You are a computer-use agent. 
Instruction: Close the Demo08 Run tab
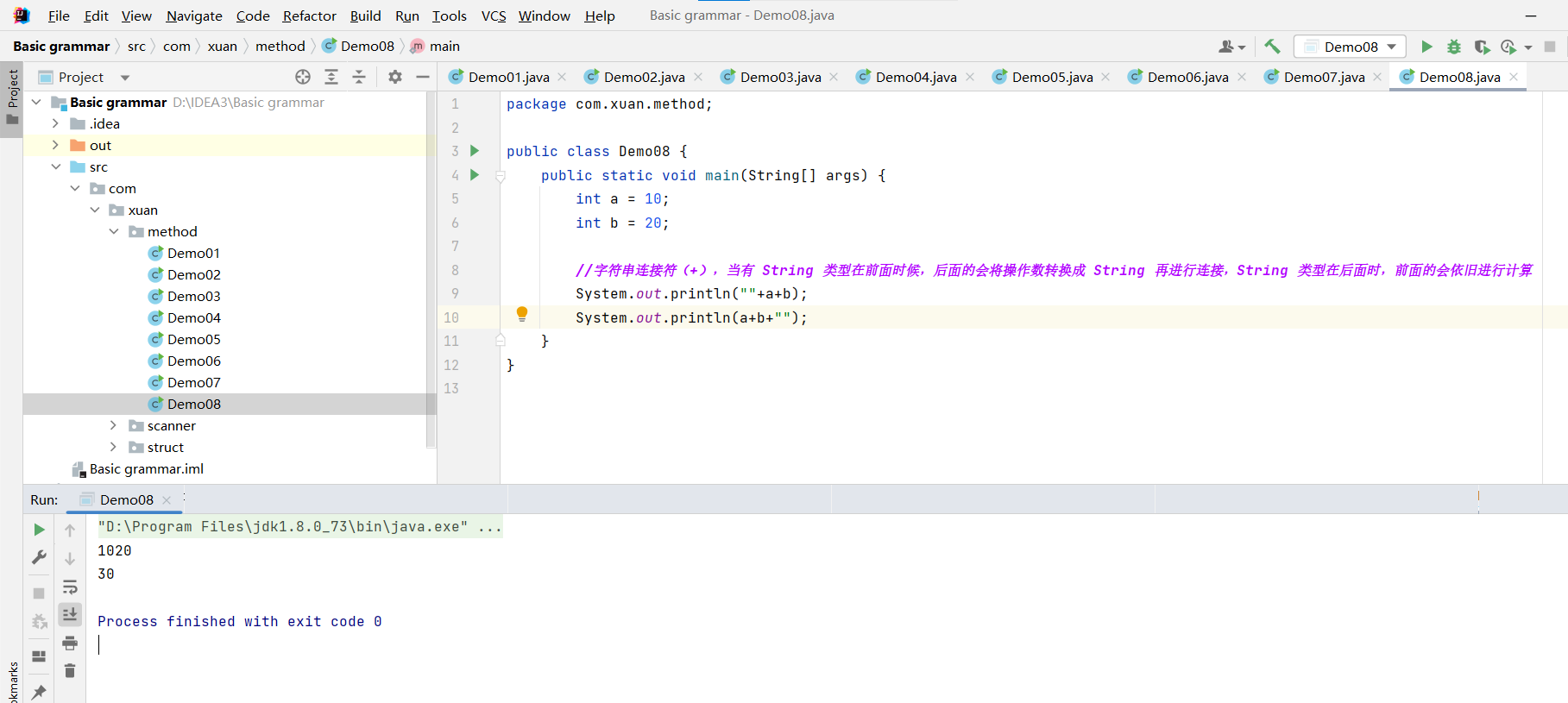point(167,500)
